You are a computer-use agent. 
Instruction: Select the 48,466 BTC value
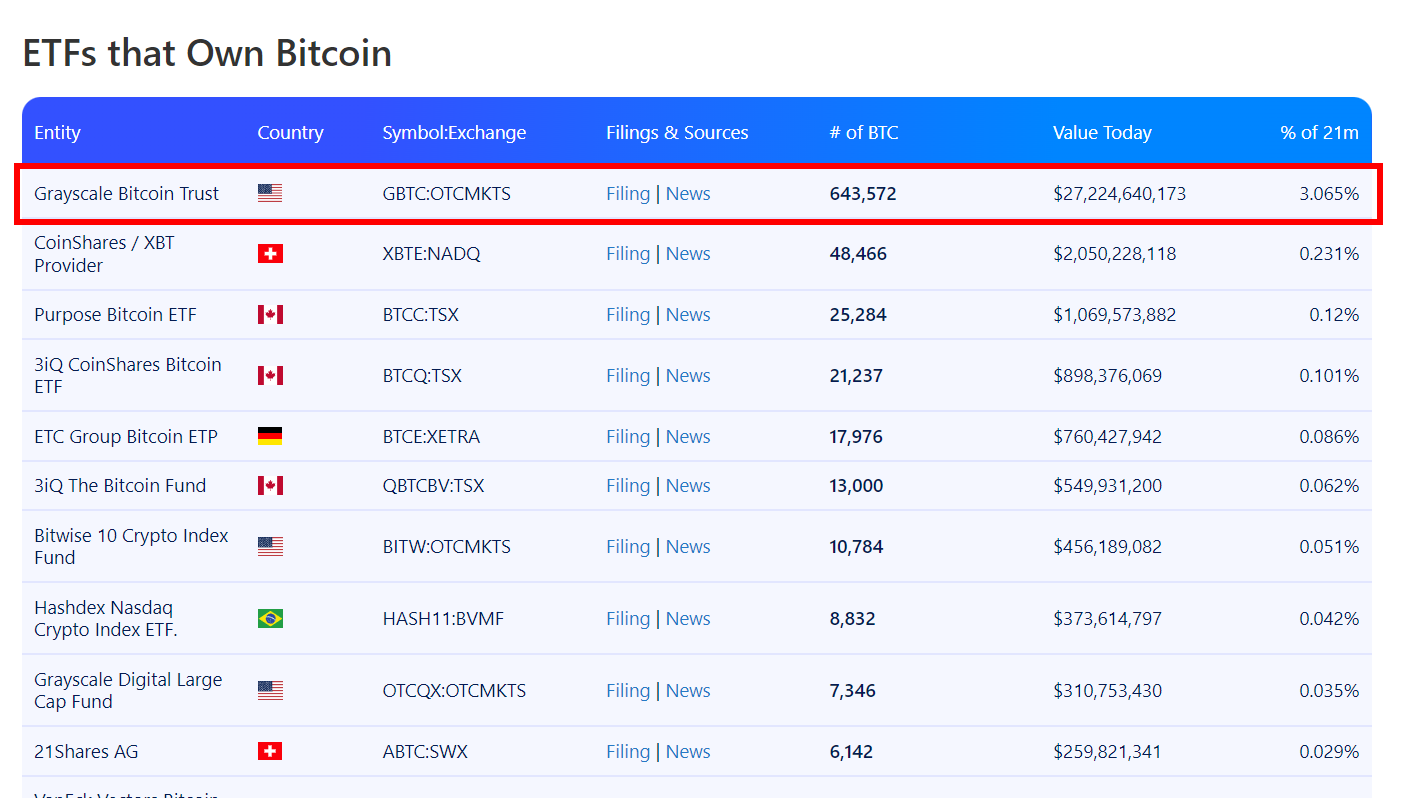point(858,254)
